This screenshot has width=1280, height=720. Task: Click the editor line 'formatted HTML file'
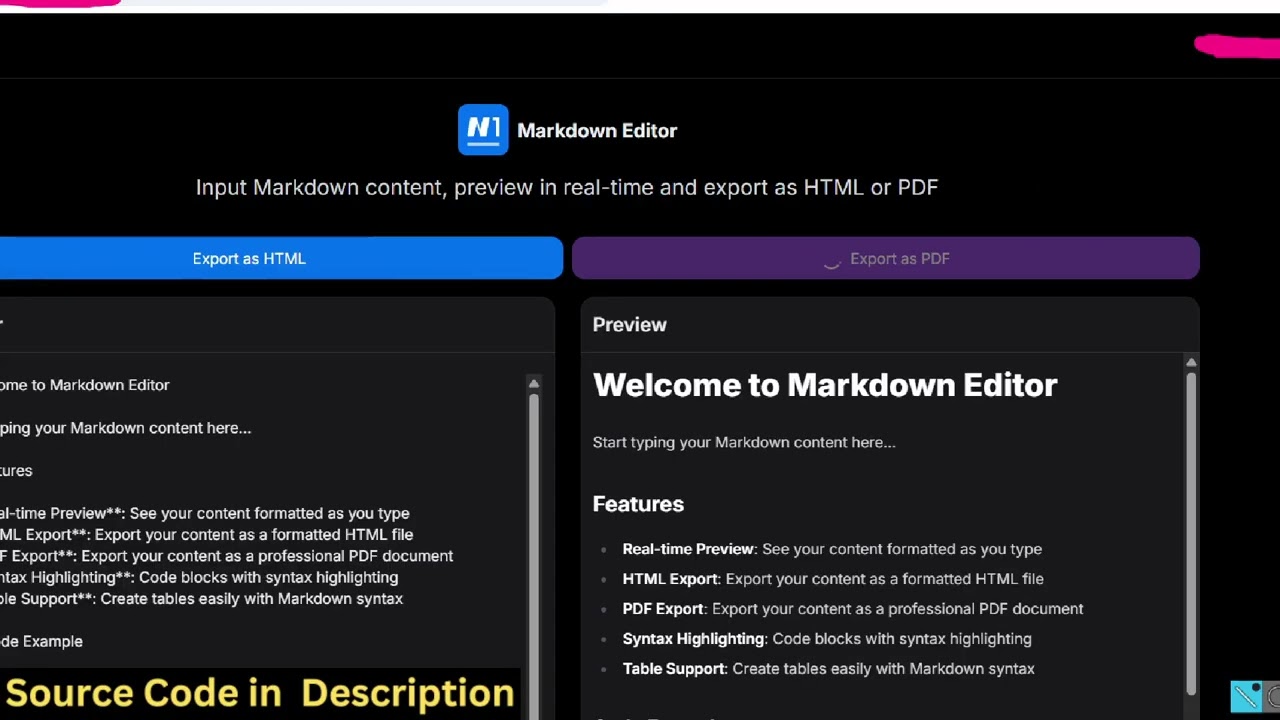(206, 535)
